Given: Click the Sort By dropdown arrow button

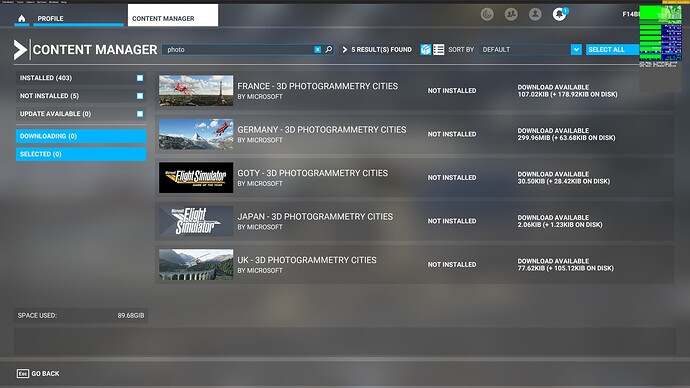Looking at the screenshot, I should tap(576, 50).
